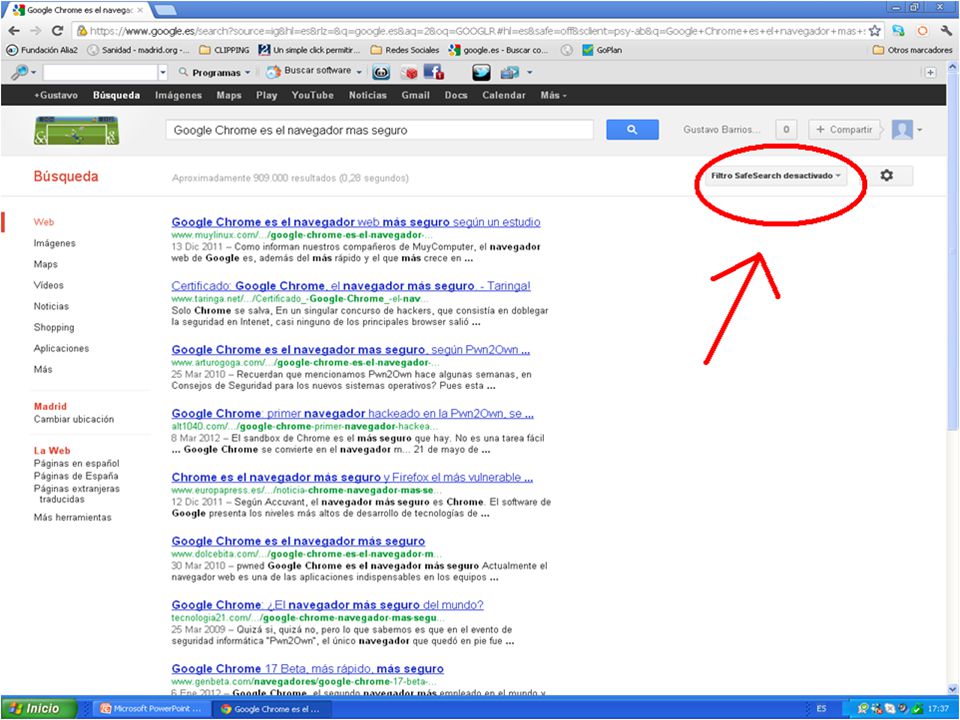Select Noticias in the left sidebar
Viewport: 960px width, 720px height.
click(51, 306)
